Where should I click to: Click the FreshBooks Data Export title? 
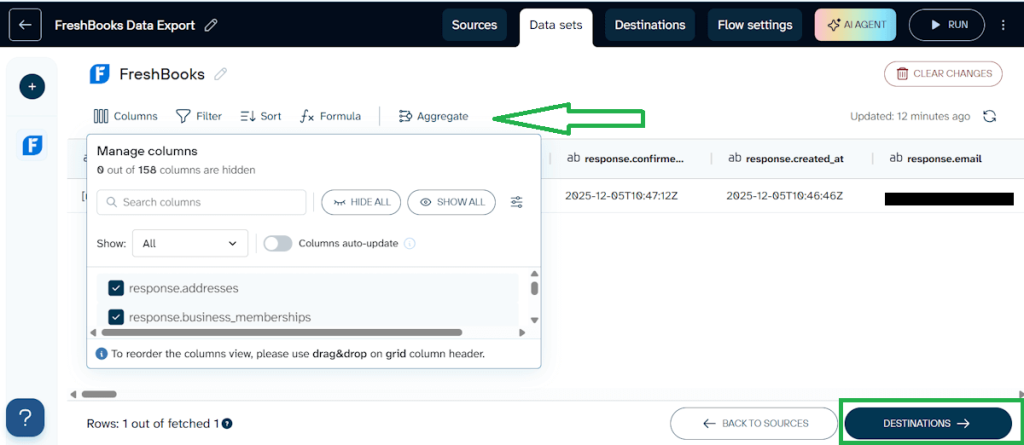[125, 25]
